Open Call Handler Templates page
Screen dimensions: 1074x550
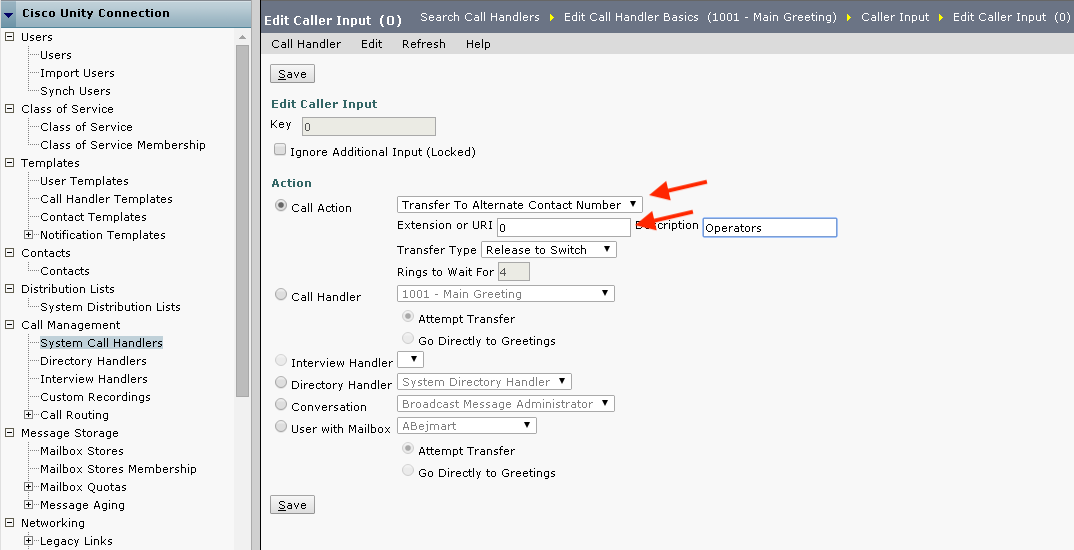click(106, 199)
